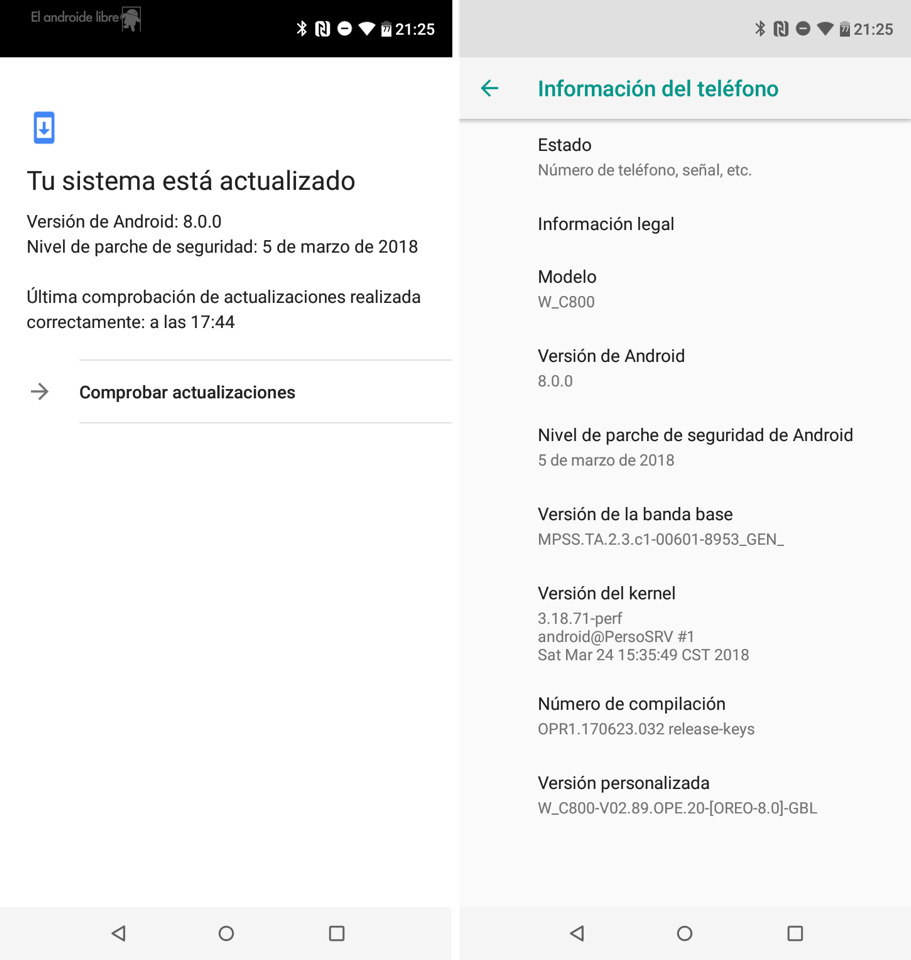Tap the recents square button on the right screen

[795, 933]
